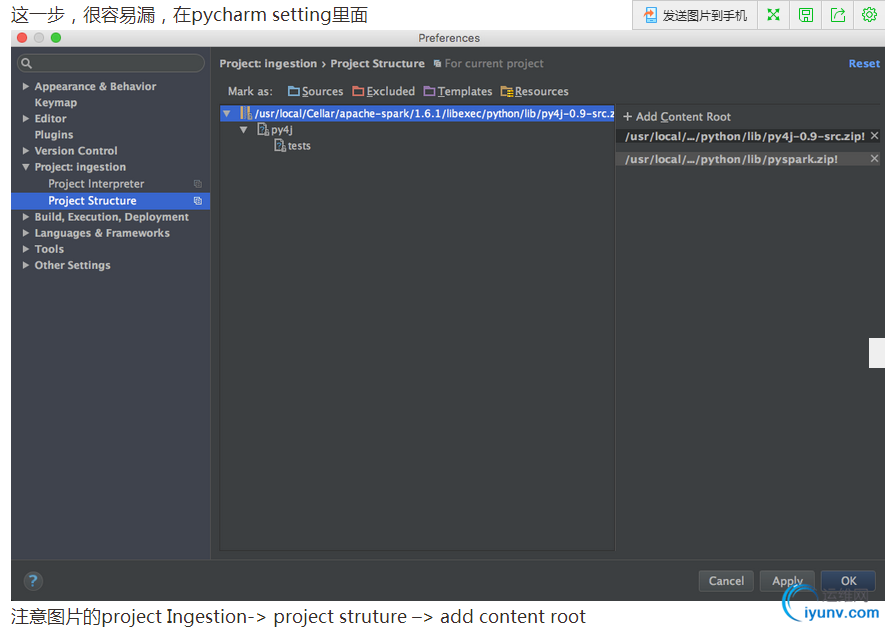Open Project Interpreter settings page
885x629 pixels.
pos(96,184)
